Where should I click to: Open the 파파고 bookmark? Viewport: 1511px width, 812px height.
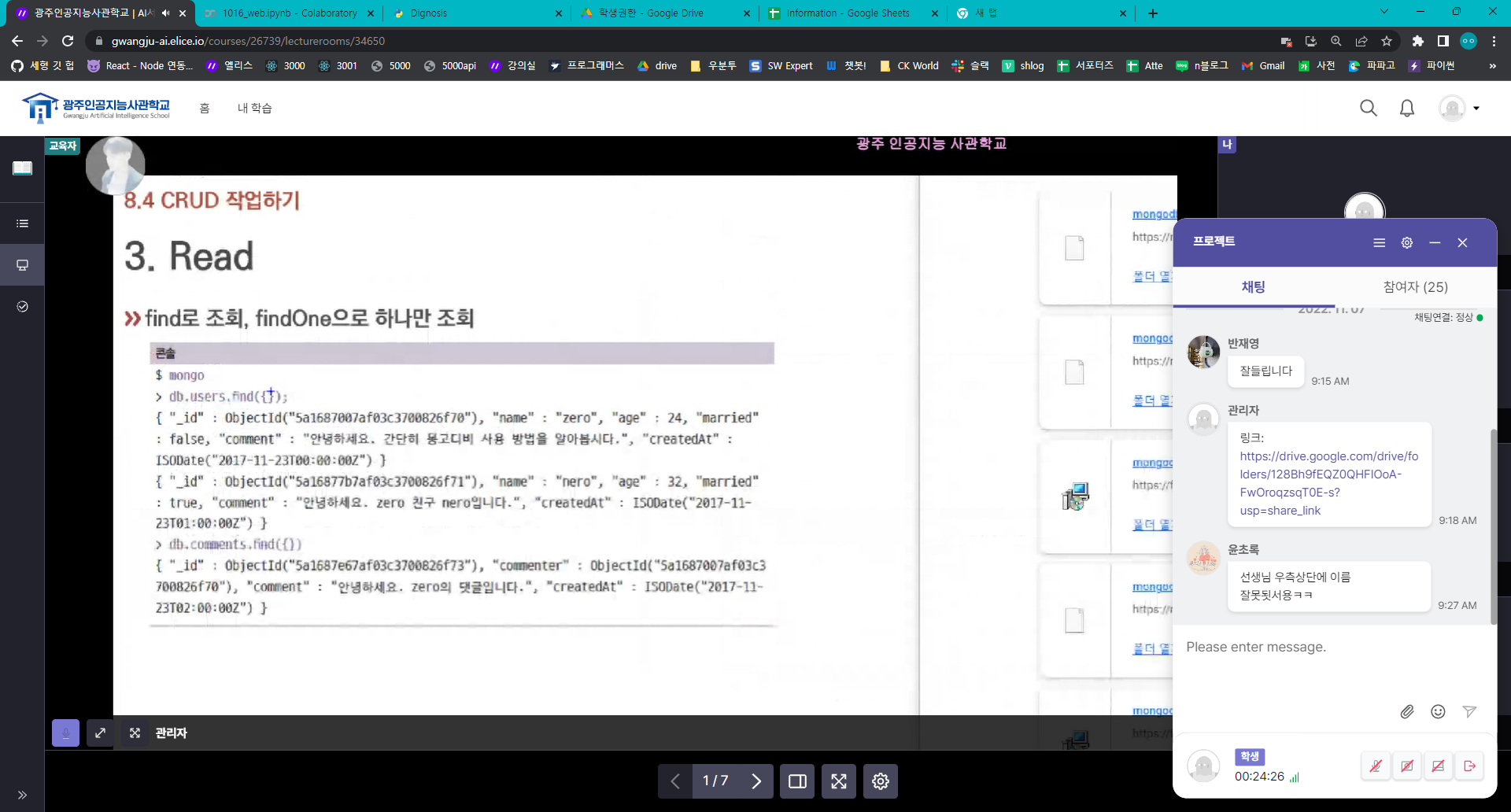1372,66
